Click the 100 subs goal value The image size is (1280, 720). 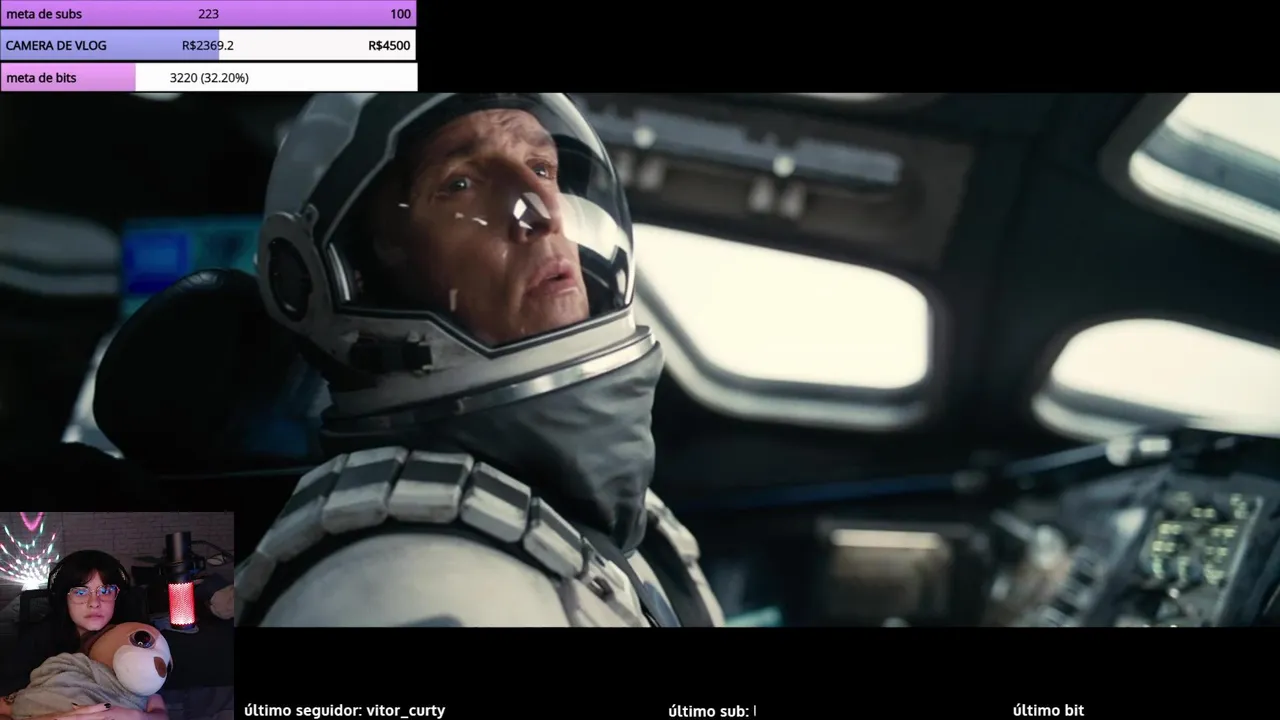click(400, 14)
